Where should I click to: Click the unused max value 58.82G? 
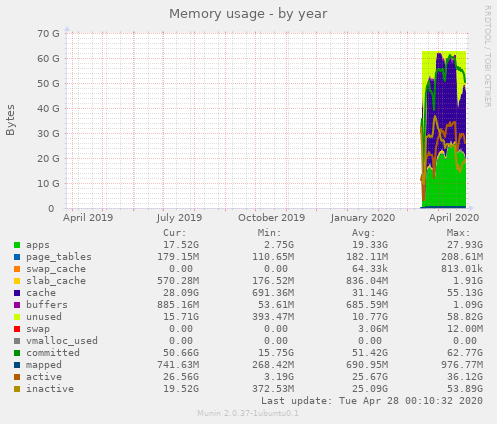coord(465,317)
